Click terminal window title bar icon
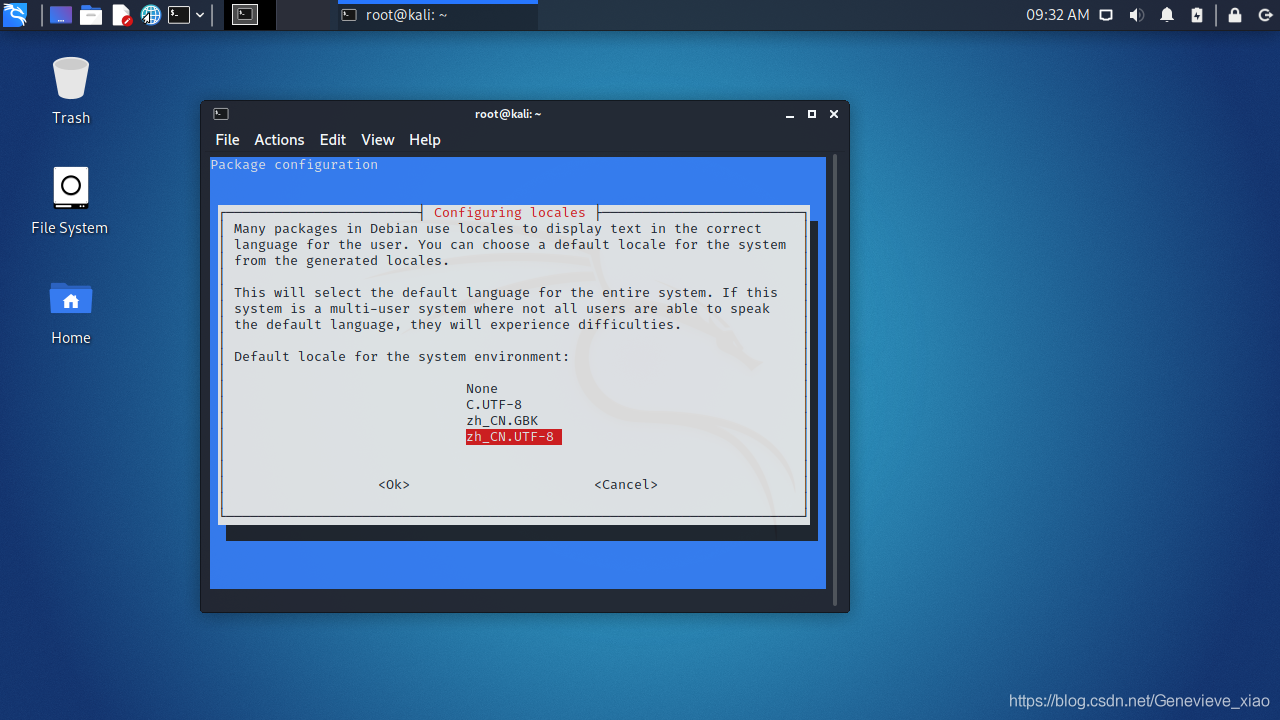 (221, 114)
